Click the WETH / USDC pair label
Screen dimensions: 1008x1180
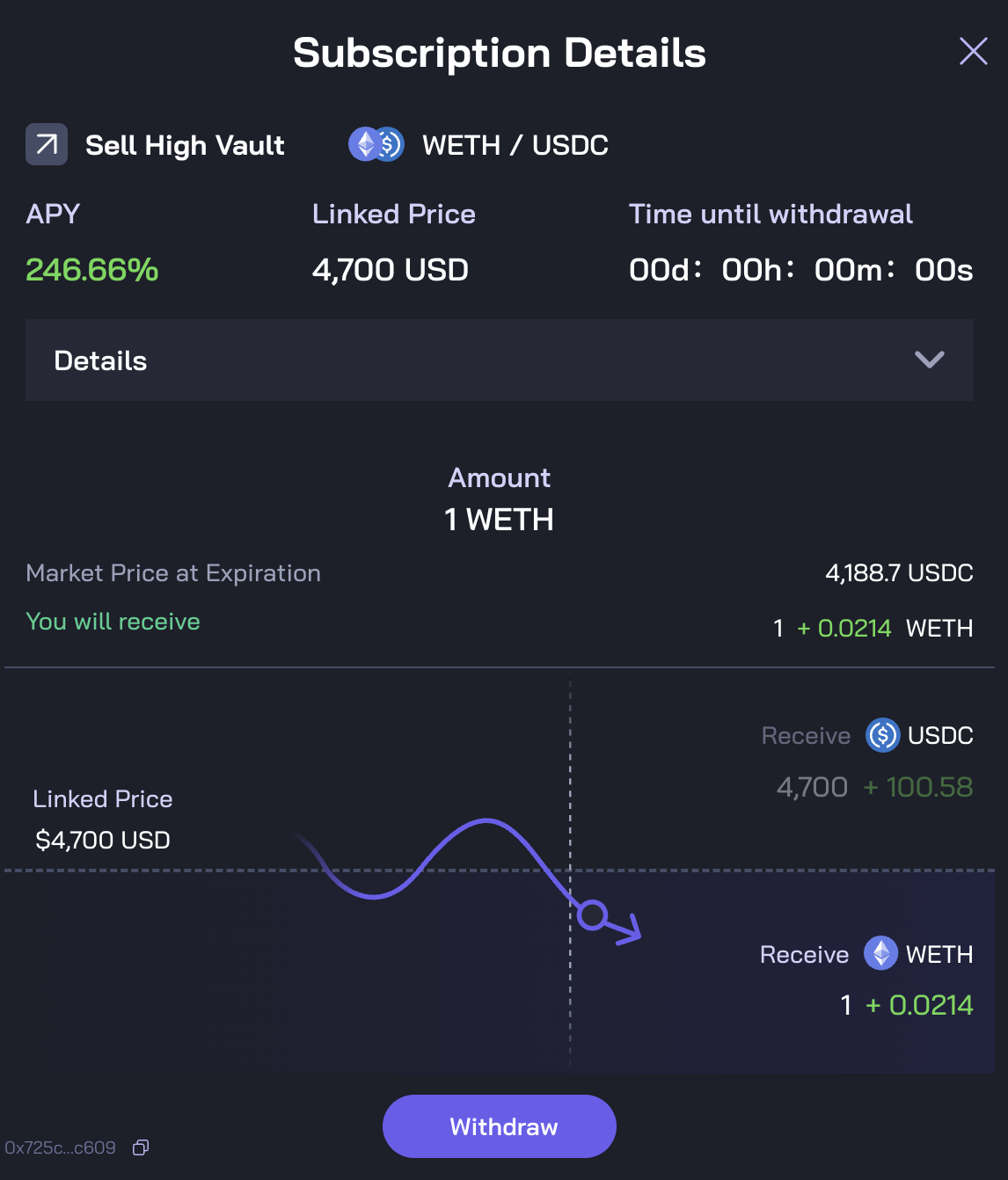[x=515, y=145]
